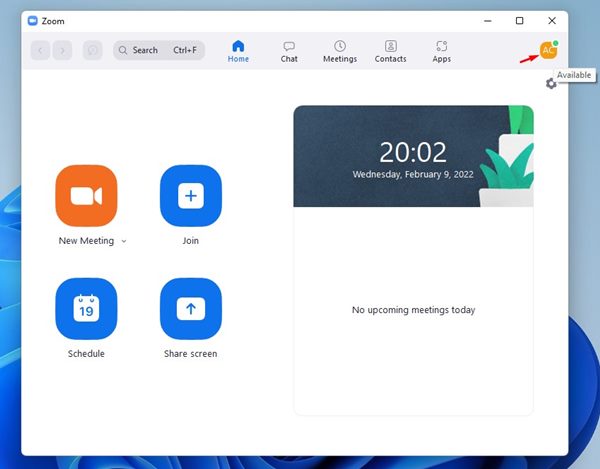Click the forward navigation arrow
The height and width of the screenshot is (469, 600).
click(62, 50)
